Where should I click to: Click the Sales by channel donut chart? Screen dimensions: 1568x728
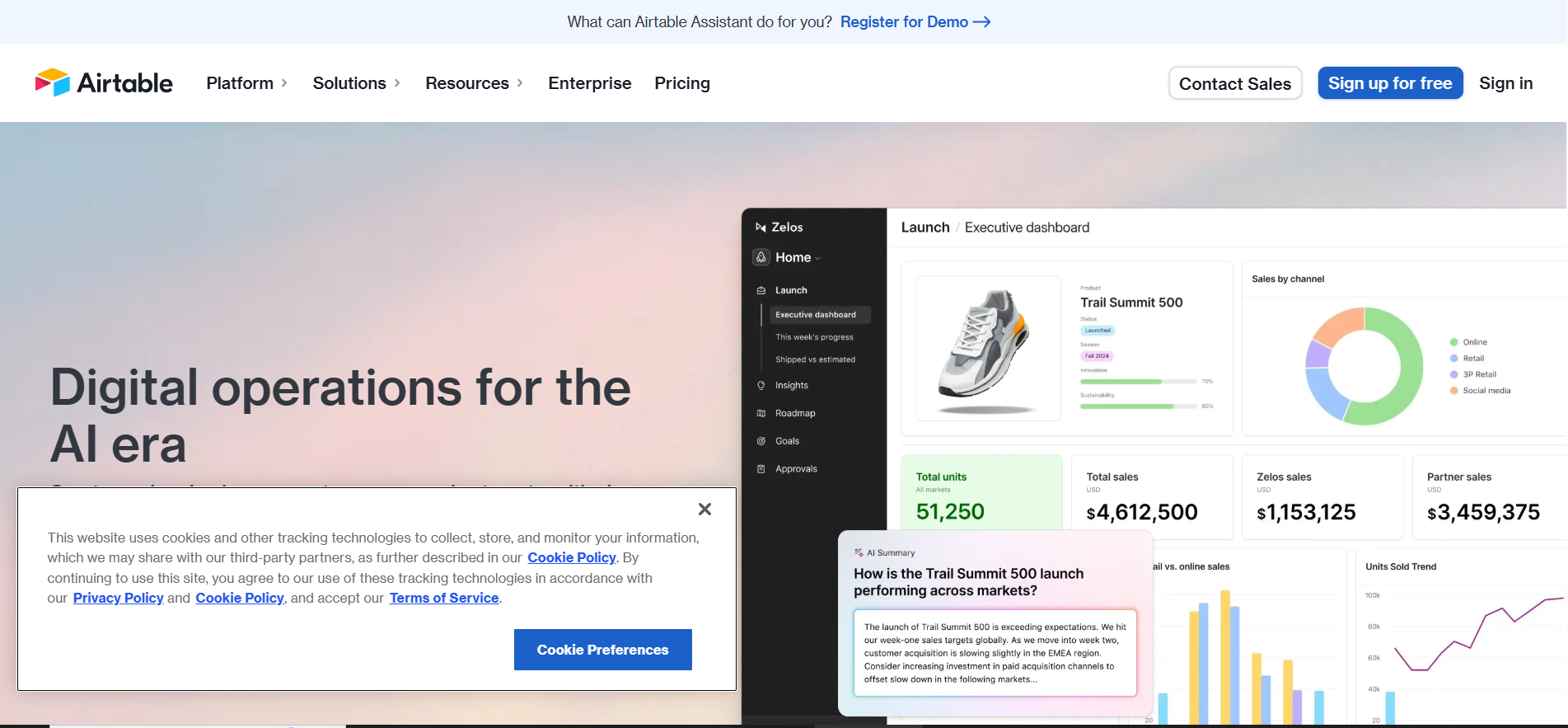(1364, 366)
